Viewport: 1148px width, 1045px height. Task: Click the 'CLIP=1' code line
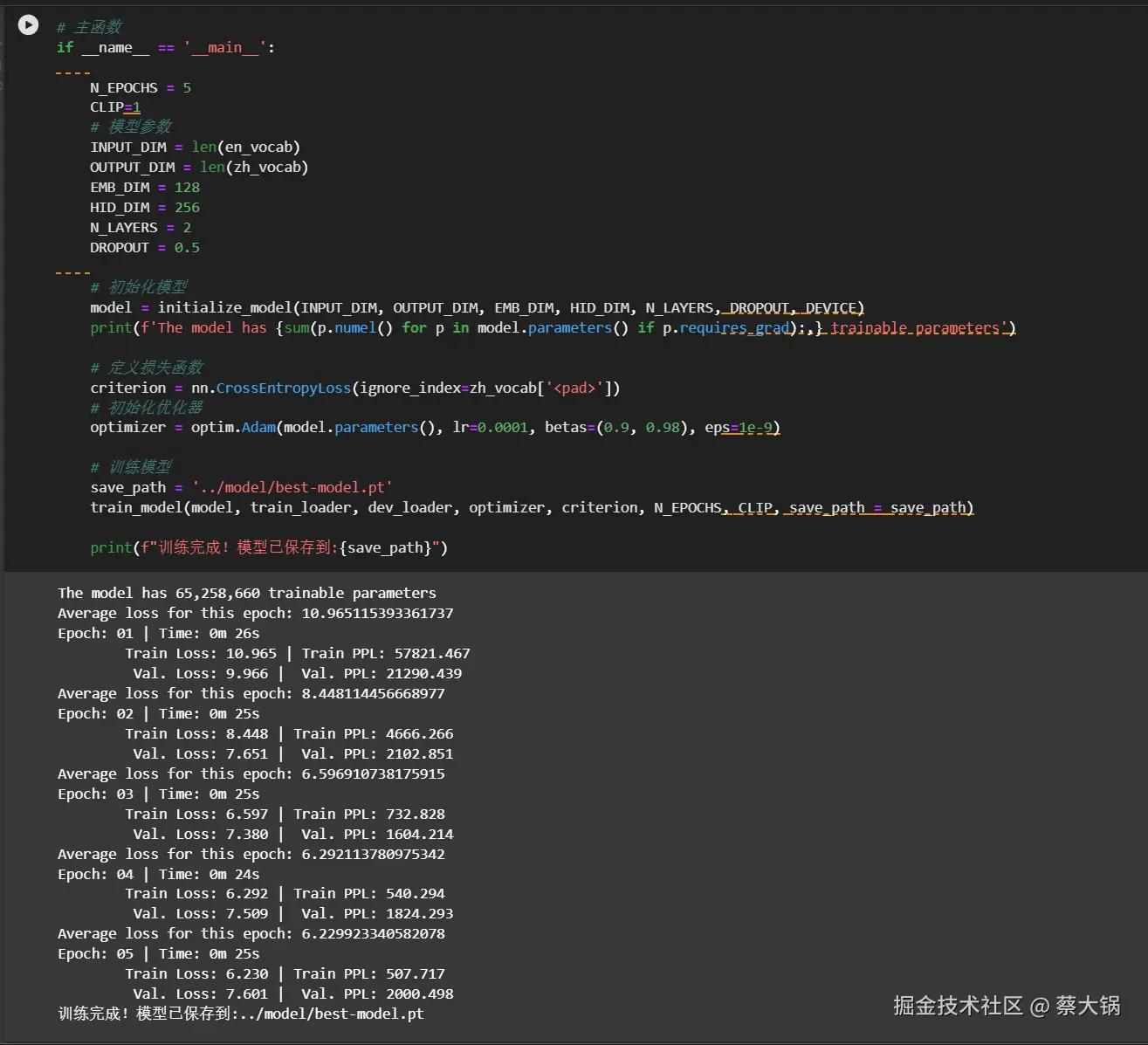pyautogui.click(x=115, y=107)
